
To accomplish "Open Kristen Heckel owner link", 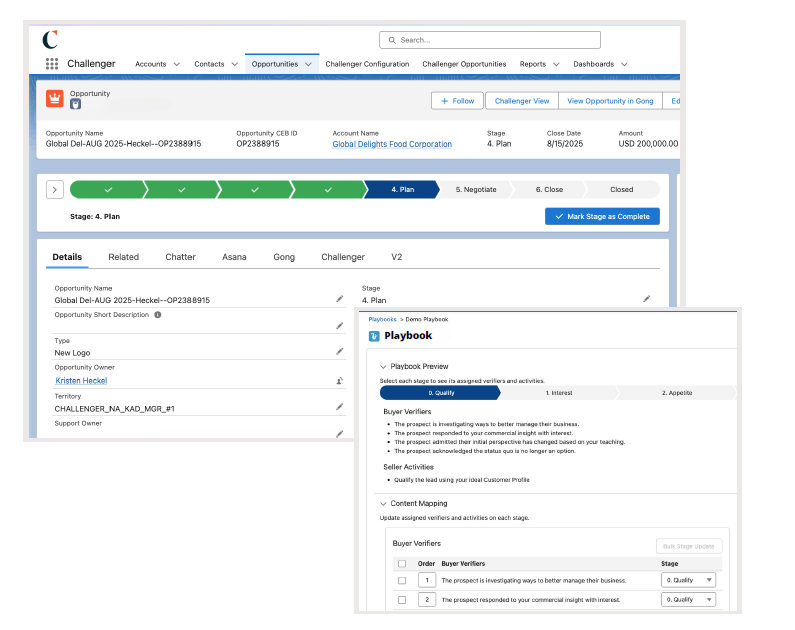I will tap(81, 381).
